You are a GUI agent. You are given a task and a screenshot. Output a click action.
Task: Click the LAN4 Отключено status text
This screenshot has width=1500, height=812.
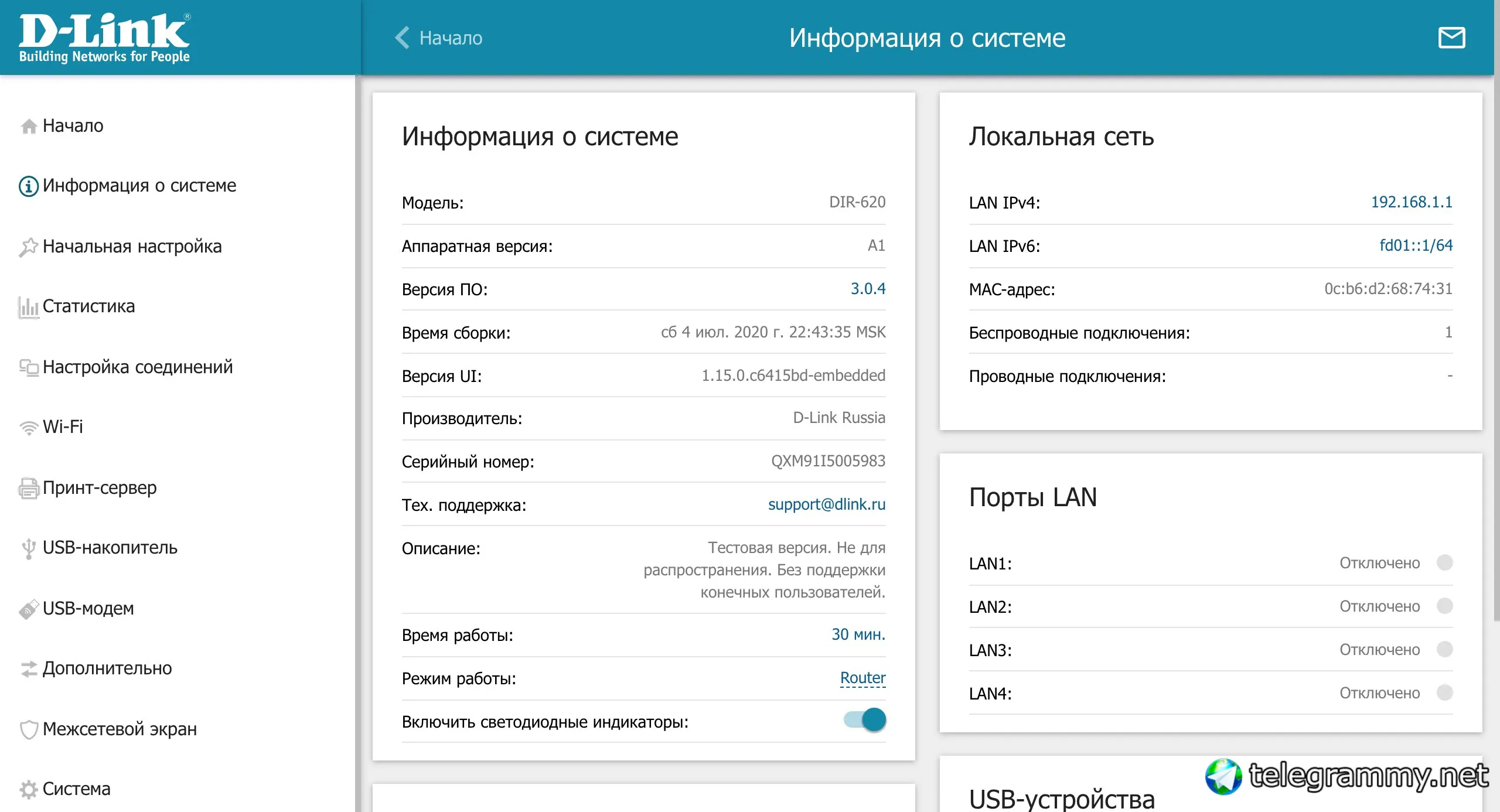pos(1379,693)
